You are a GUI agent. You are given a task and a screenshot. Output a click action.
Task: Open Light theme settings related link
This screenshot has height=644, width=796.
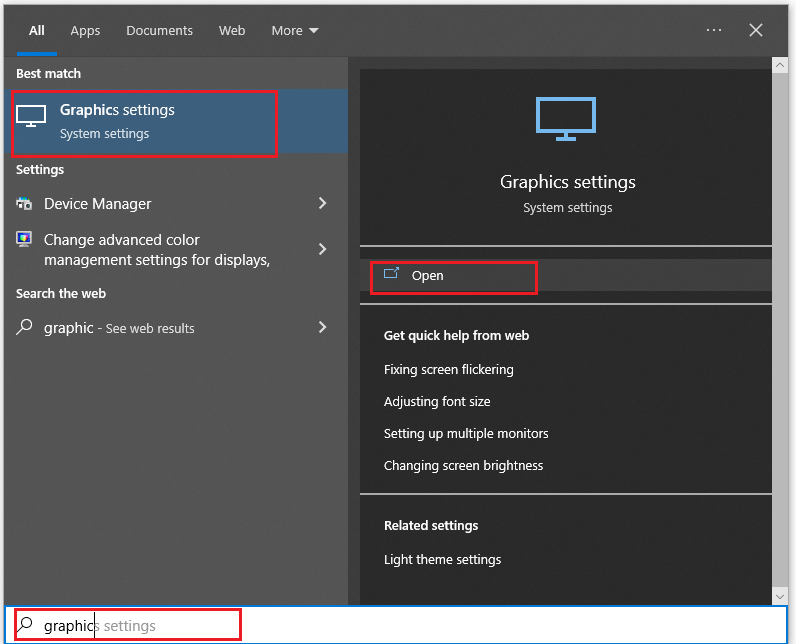443,559
